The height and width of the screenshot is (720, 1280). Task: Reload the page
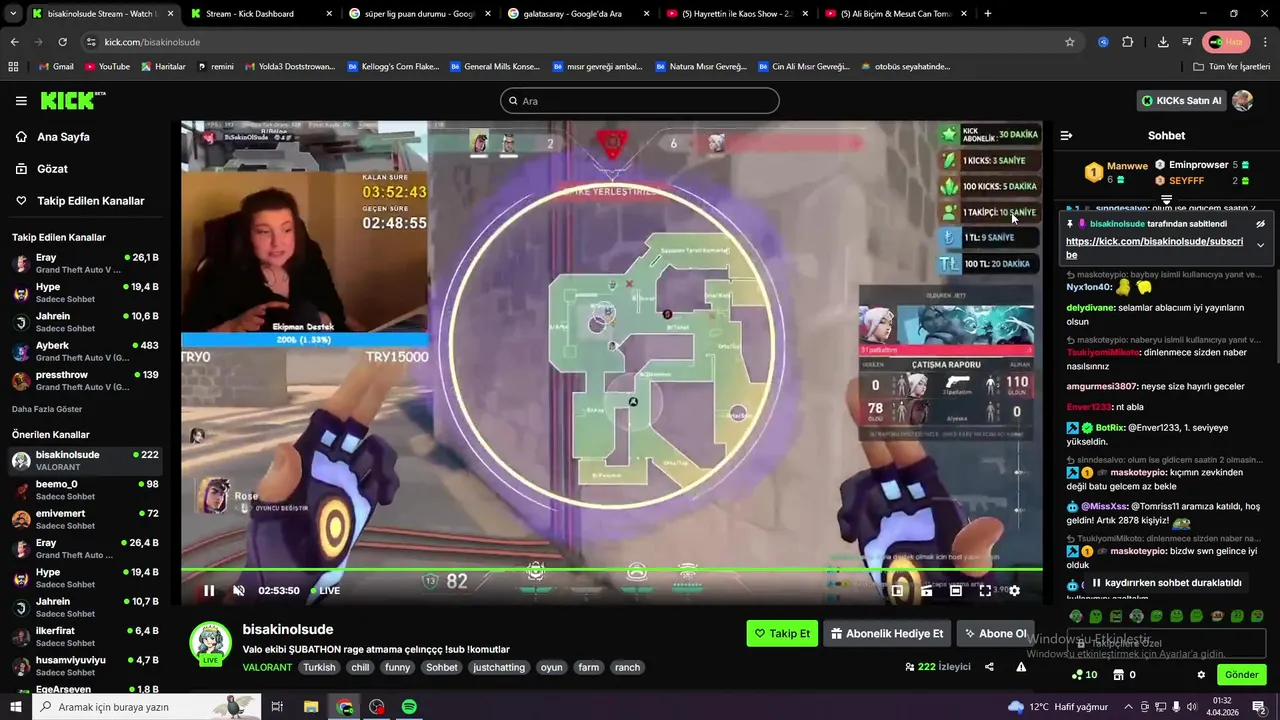(62, 42)
